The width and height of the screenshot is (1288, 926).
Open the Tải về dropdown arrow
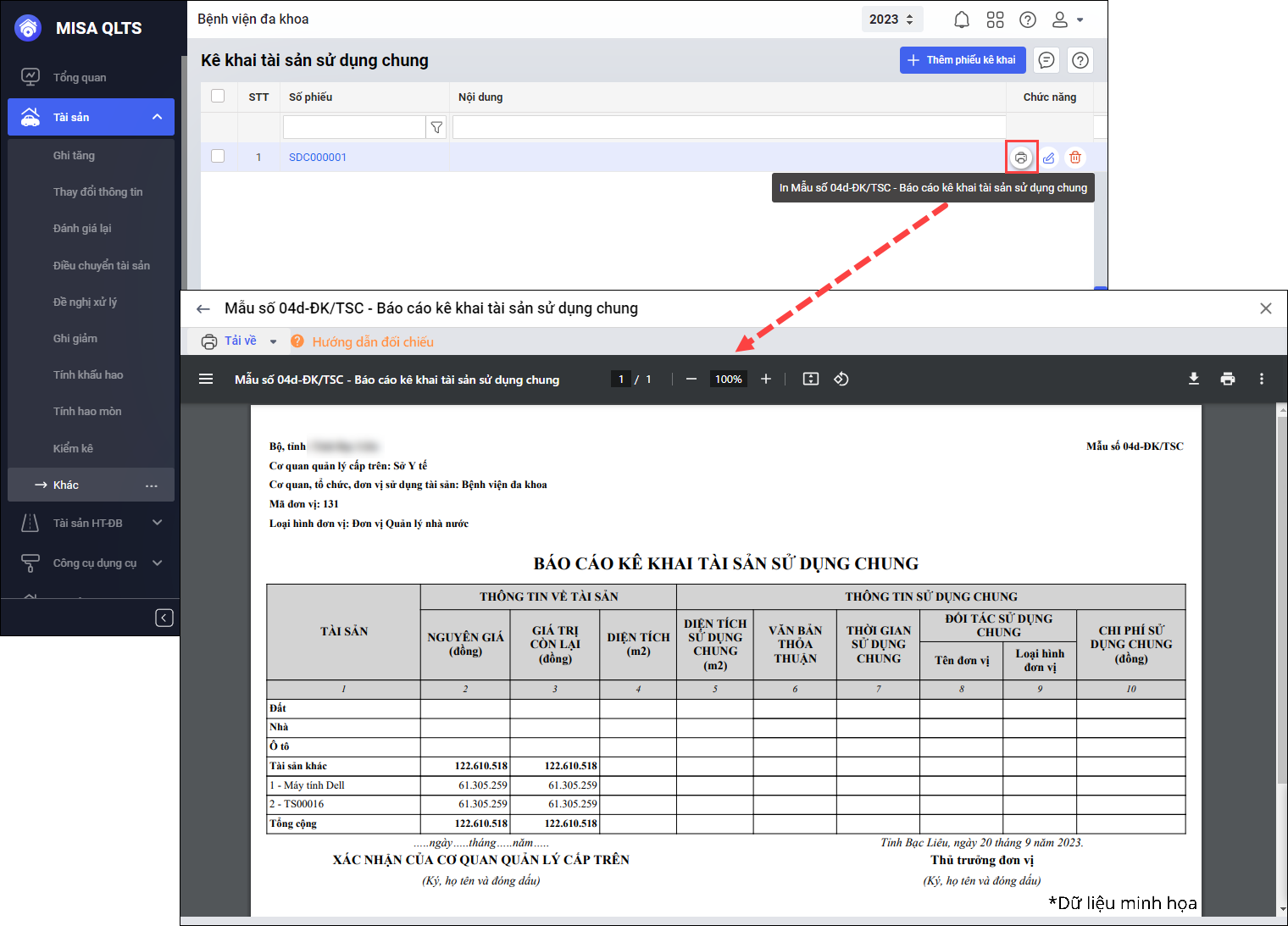pyautogui.click(x=273, y=341)
